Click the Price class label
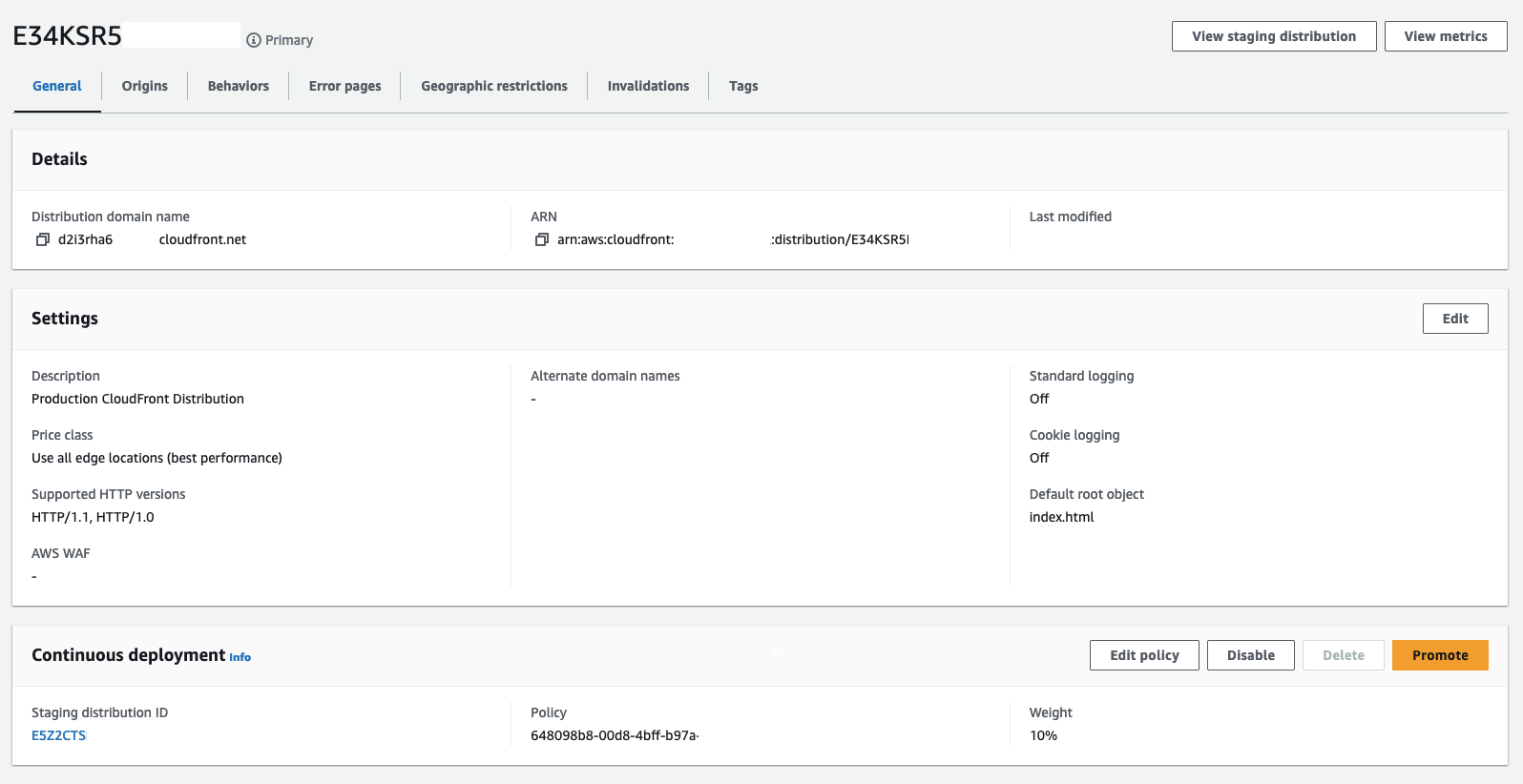 (62, 435)
